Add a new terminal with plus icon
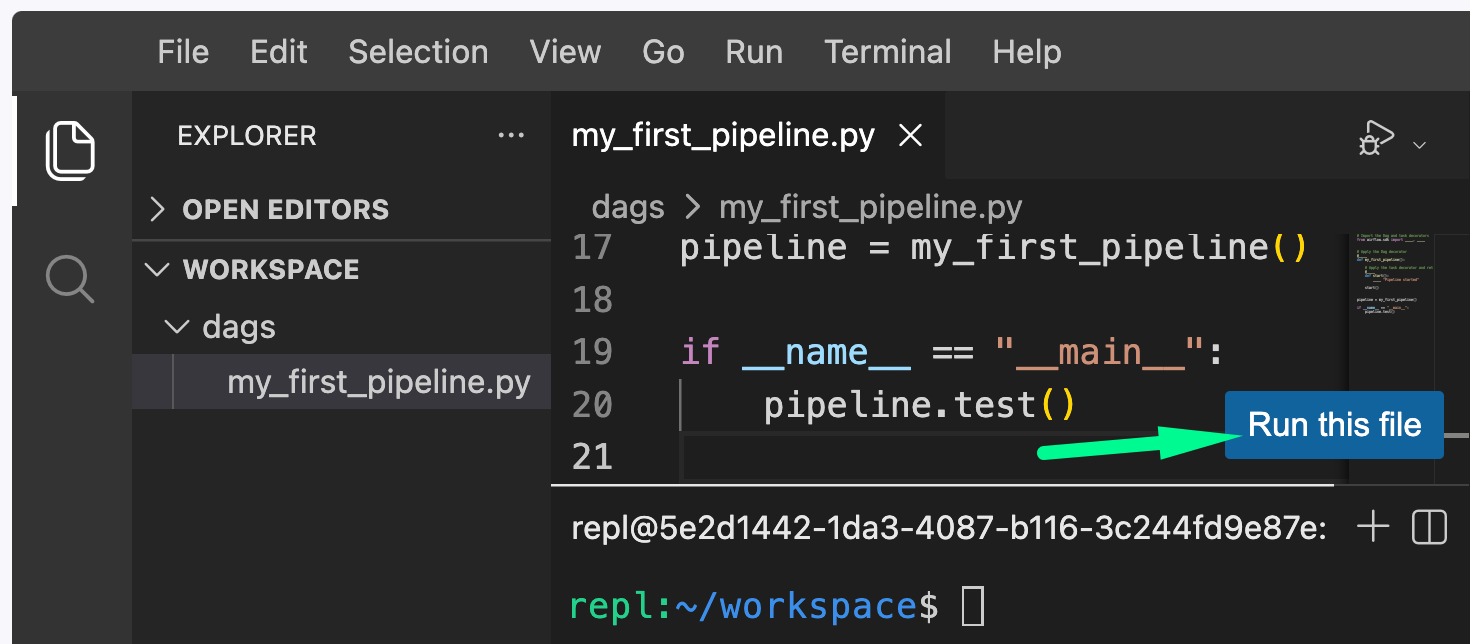Image resolution: width=1470 pixels, height=644 pixels. (1373, 527)
